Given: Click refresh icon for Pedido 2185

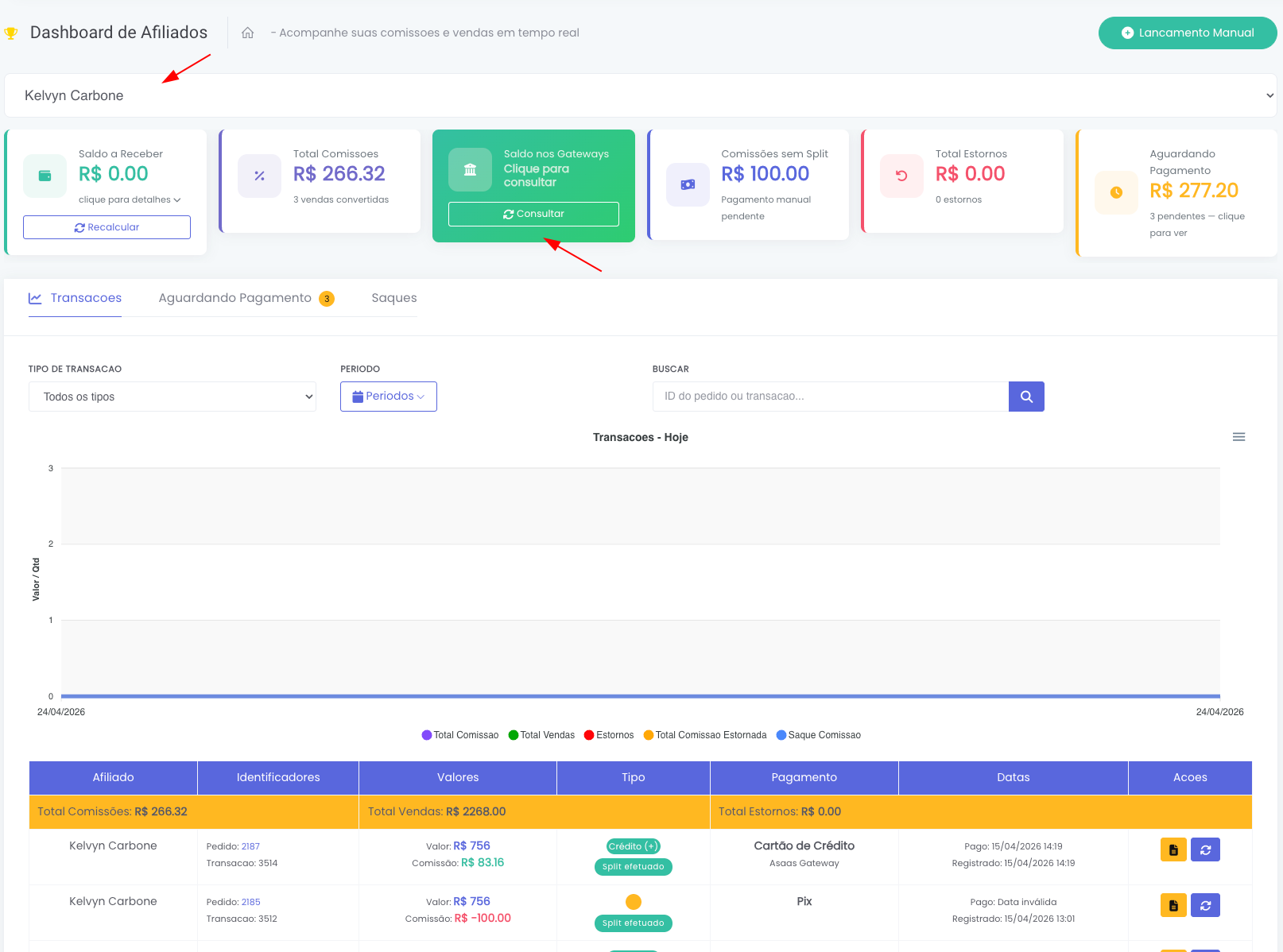Looking at the screenshot, I should (x=1205, y=905).
